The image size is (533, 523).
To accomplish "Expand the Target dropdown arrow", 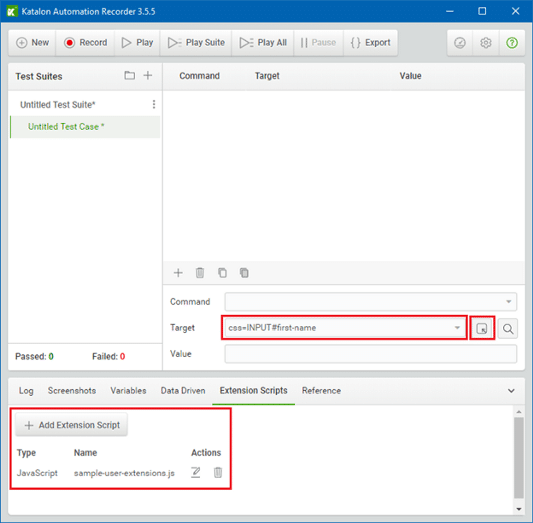I will pyautogui.click(x=457, y=328).
